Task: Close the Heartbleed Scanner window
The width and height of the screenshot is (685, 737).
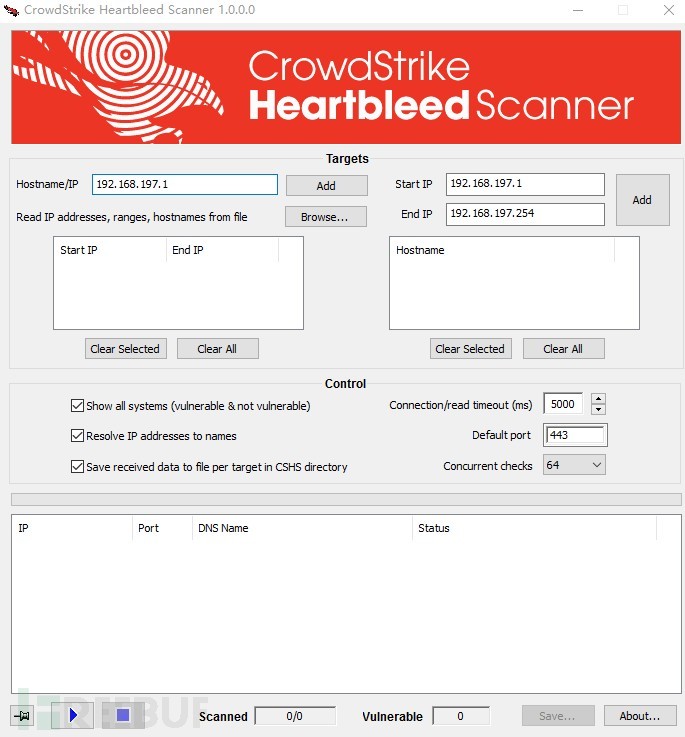Action: pos(669,10)
